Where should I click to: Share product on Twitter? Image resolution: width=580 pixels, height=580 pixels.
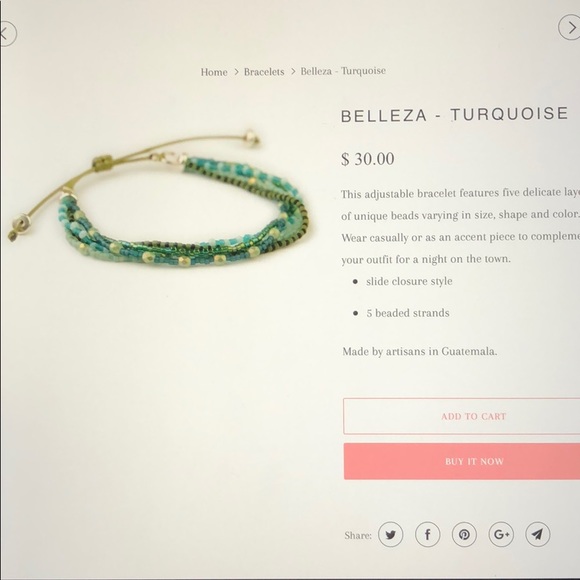point(390,535)
